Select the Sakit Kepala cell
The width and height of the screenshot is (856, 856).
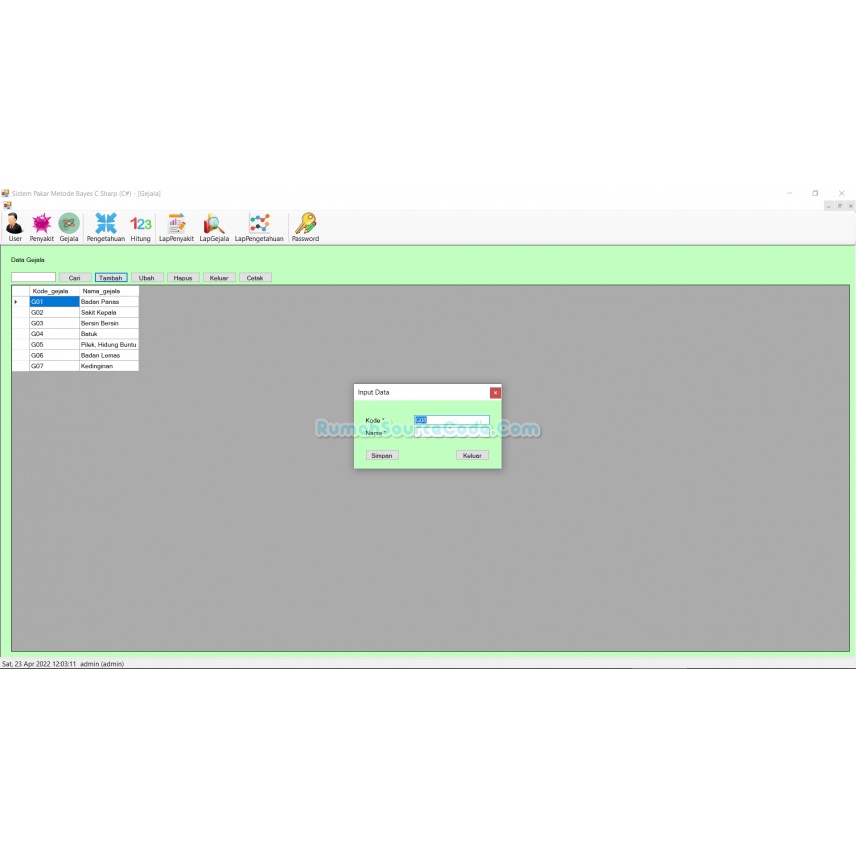(109, 312)
